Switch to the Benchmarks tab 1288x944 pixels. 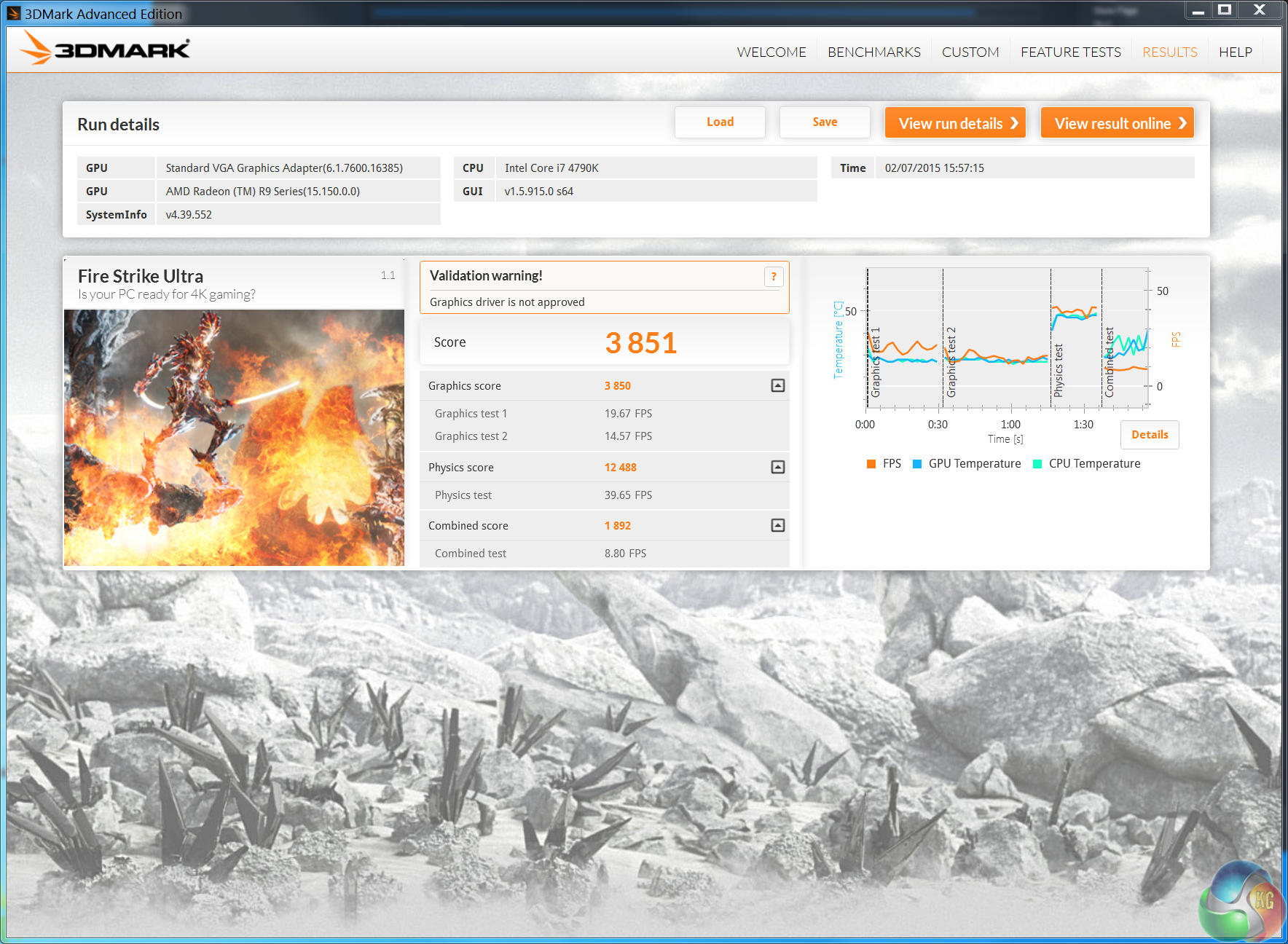(873, 52)
